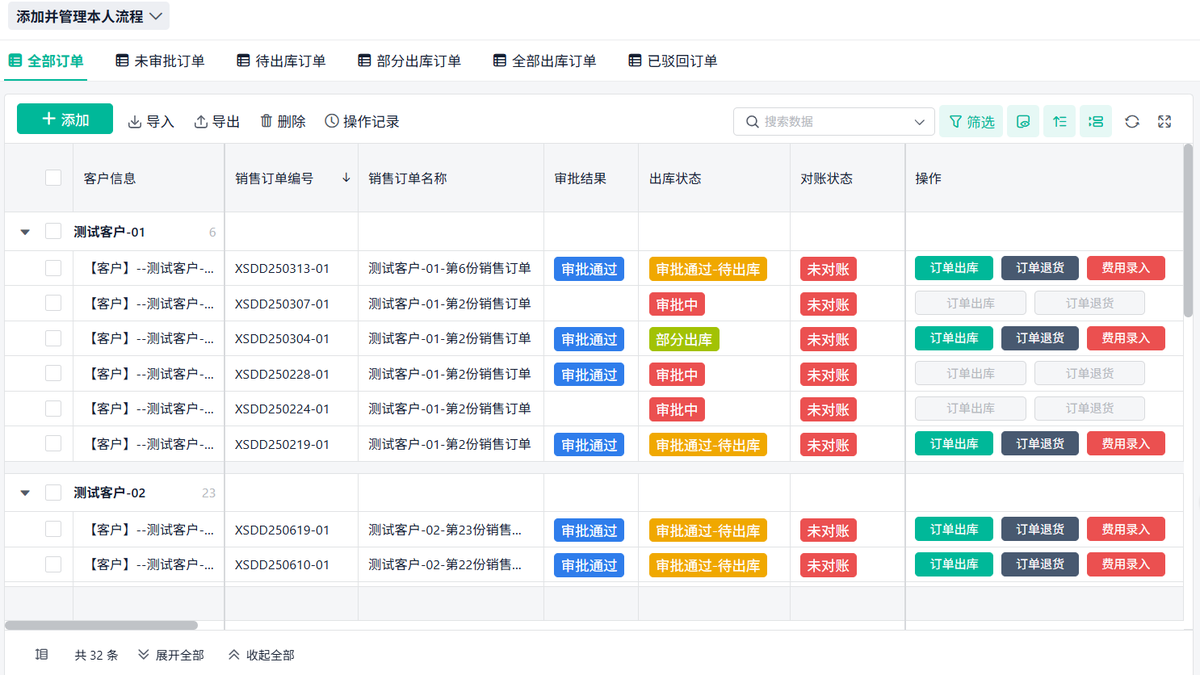Click the 操作记录 clock icon
The image size is (1200, 675).
click(332, 121)
